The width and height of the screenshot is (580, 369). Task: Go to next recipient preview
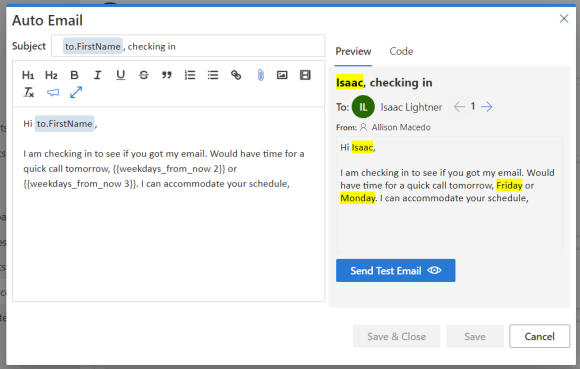(x=486, y=107)
